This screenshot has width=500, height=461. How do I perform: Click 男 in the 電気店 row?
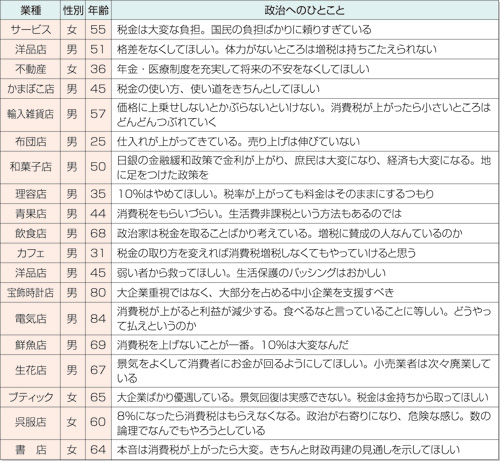(72, 319)
